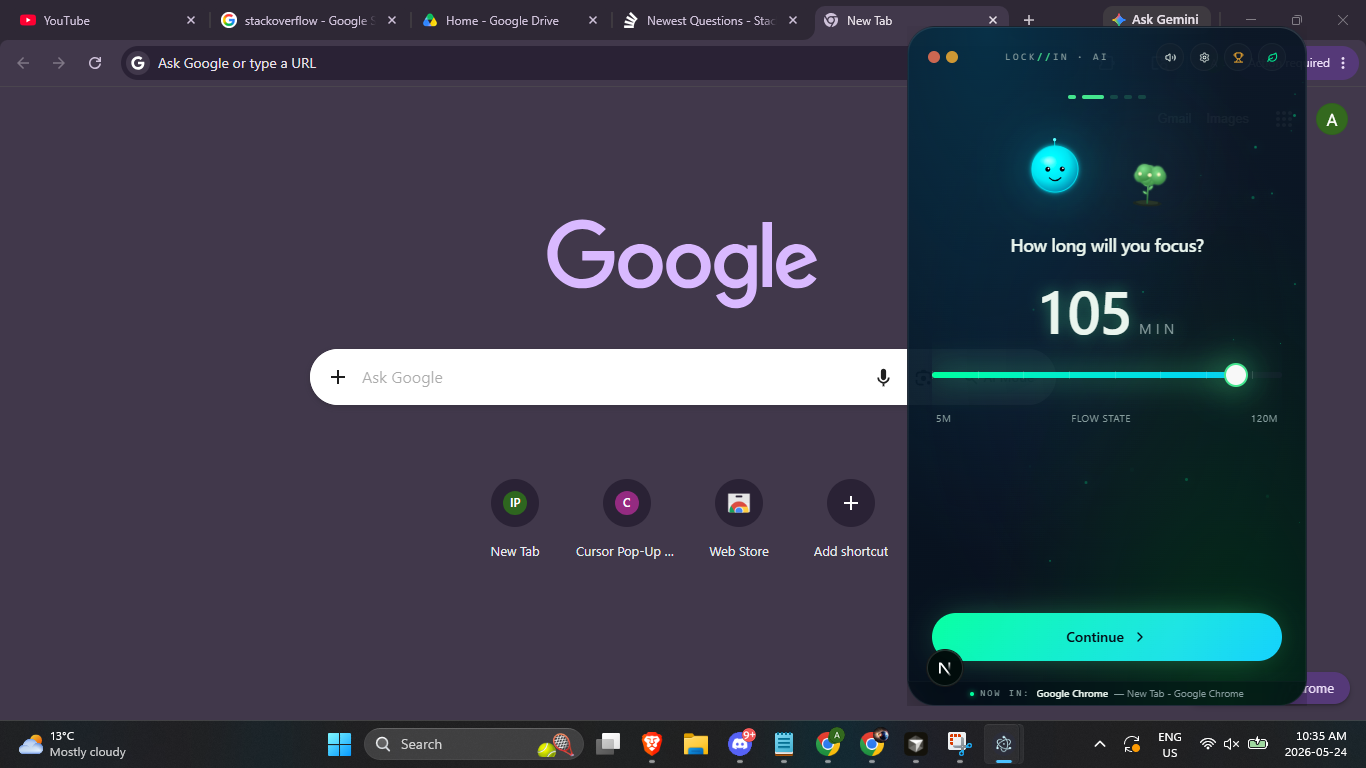
Task: Close the Home - Google Drive tab
Action: (593, 20)
